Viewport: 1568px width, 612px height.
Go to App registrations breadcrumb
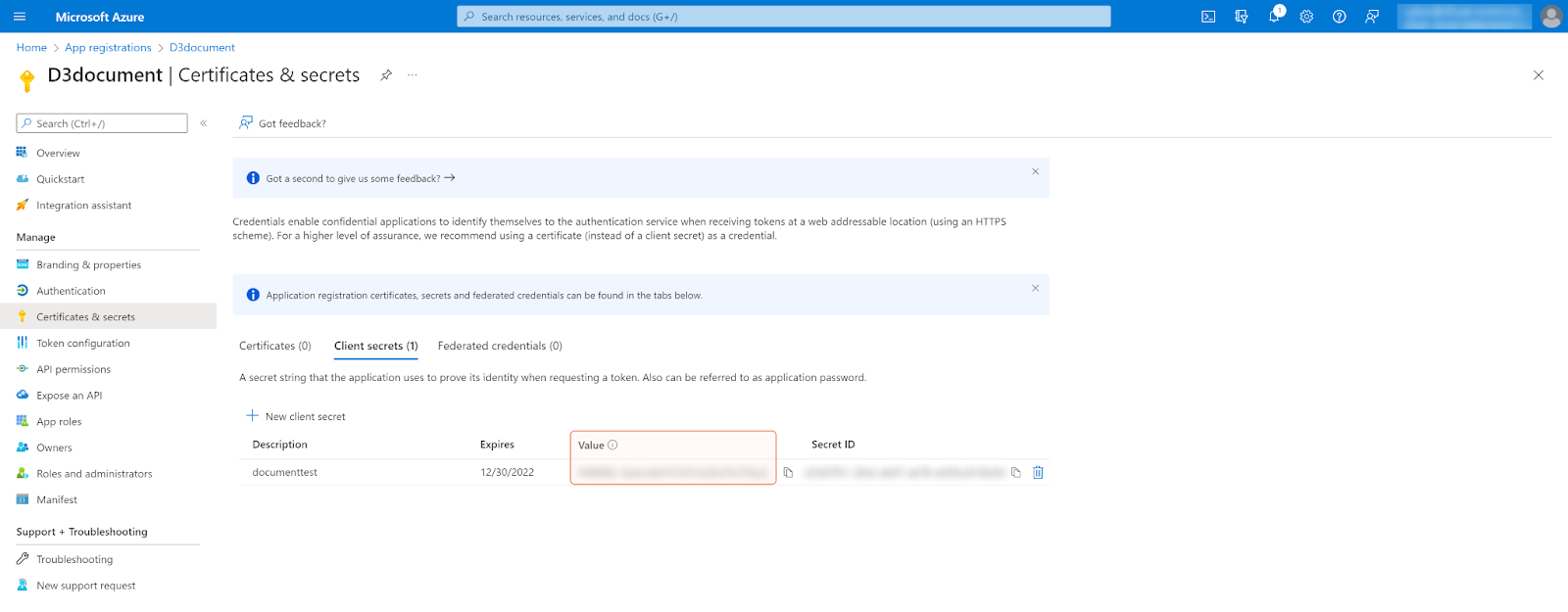point(108,47)
